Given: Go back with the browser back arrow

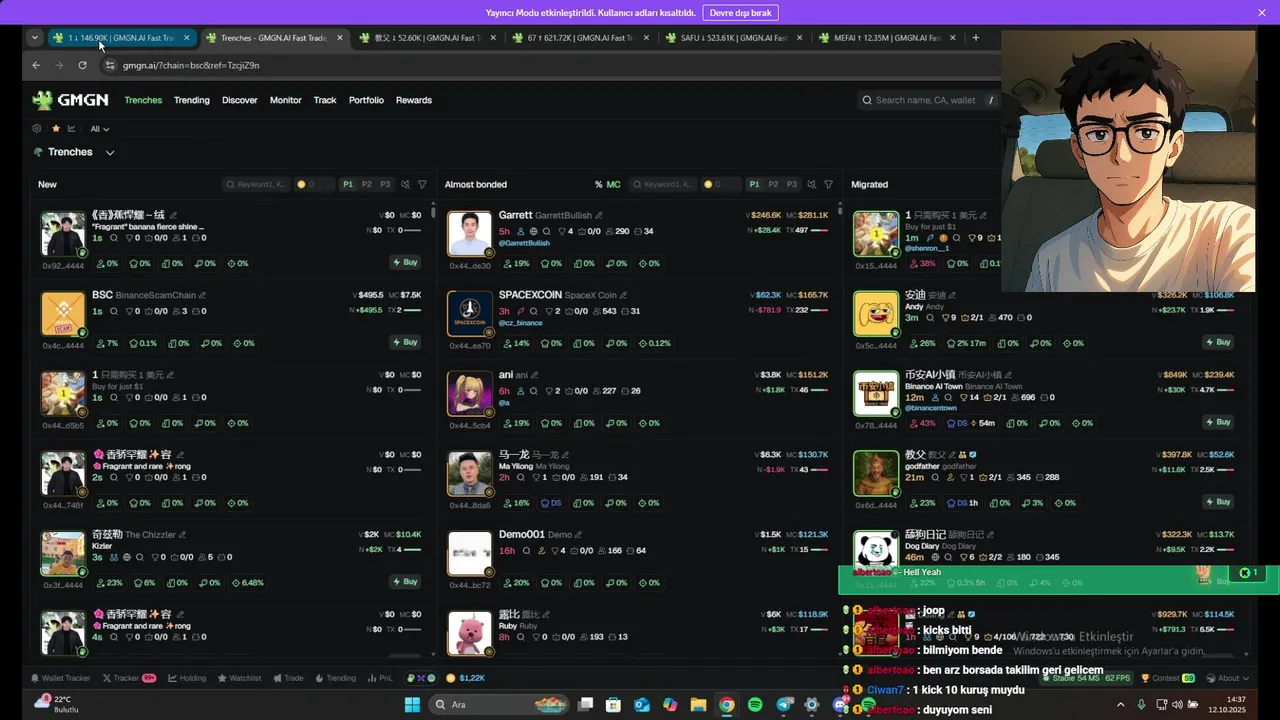Looking at the screenshot, I should coord(36,65).
